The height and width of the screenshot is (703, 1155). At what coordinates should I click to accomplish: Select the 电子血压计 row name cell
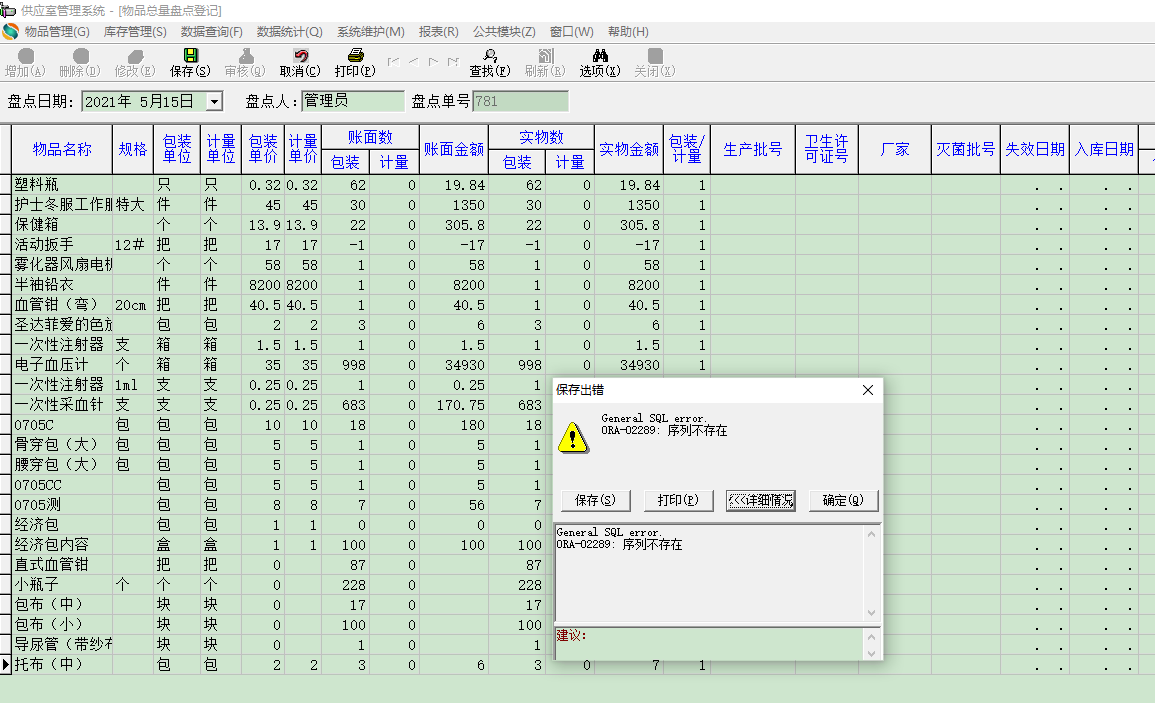[63, 365]
